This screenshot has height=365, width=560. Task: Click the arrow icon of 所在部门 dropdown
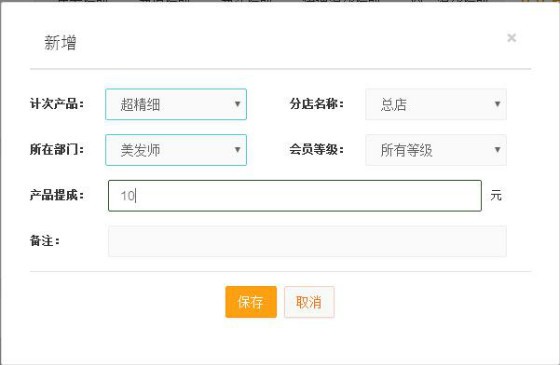(x=237, y=150)
